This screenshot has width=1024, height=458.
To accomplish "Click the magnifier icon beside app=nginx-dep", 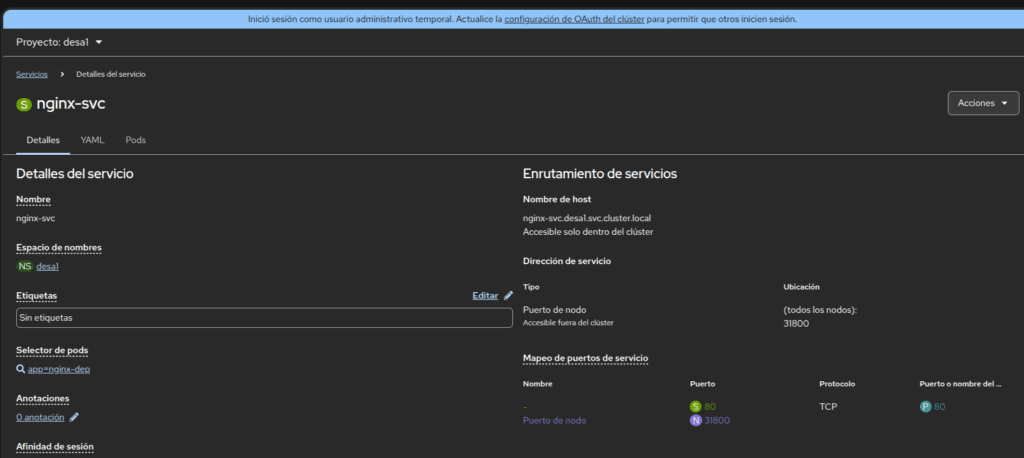I will coord(21,369).
